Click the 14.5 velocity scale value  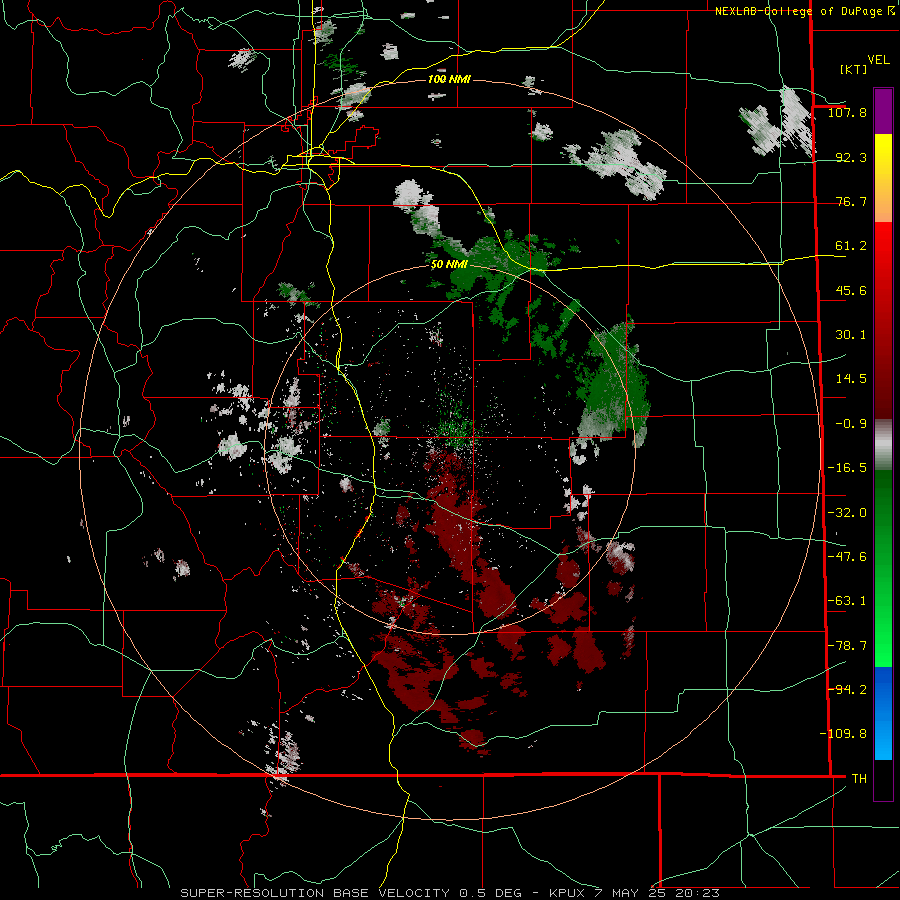click(851, 379)
